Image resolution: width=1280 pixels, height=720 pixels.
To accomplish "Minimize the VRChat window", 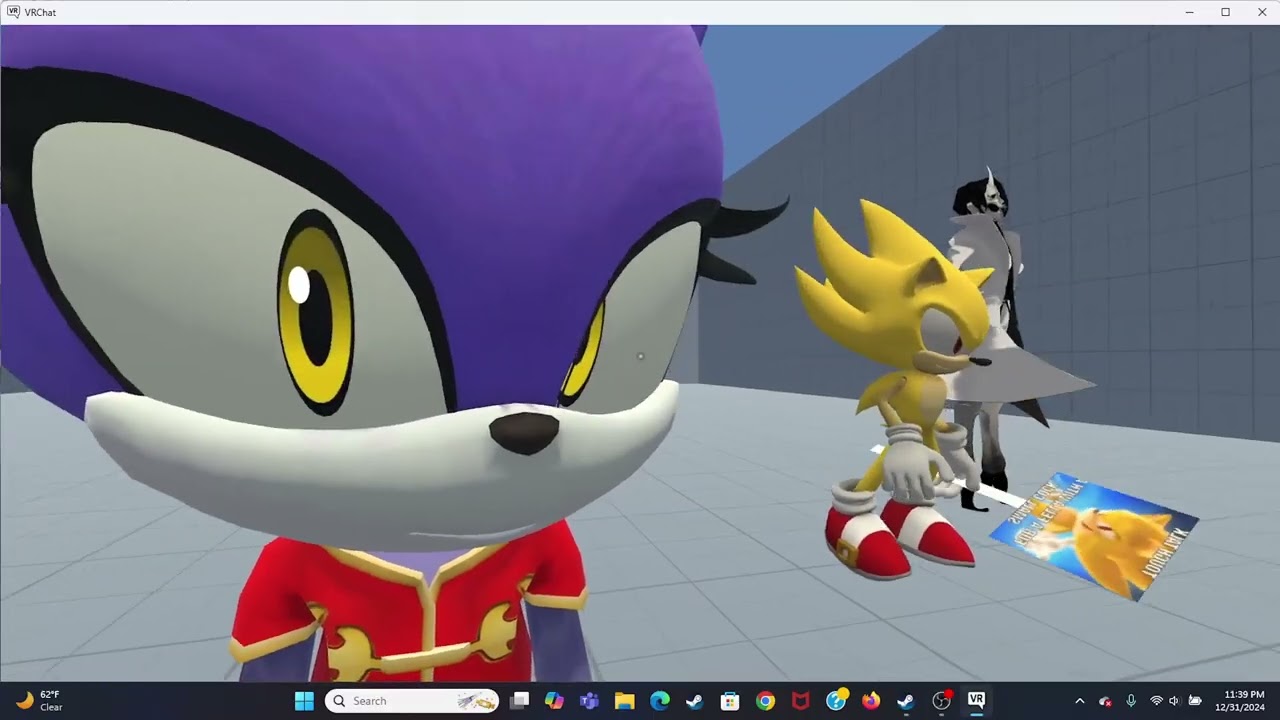I will tap(1189, 12).
